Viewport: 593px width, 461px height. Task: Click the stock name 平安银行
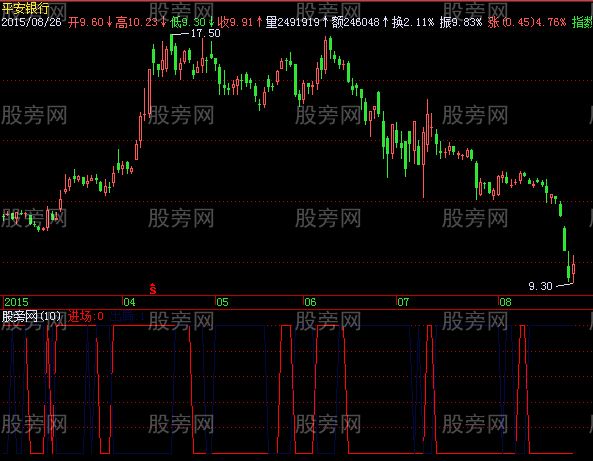tap(25, 8)
